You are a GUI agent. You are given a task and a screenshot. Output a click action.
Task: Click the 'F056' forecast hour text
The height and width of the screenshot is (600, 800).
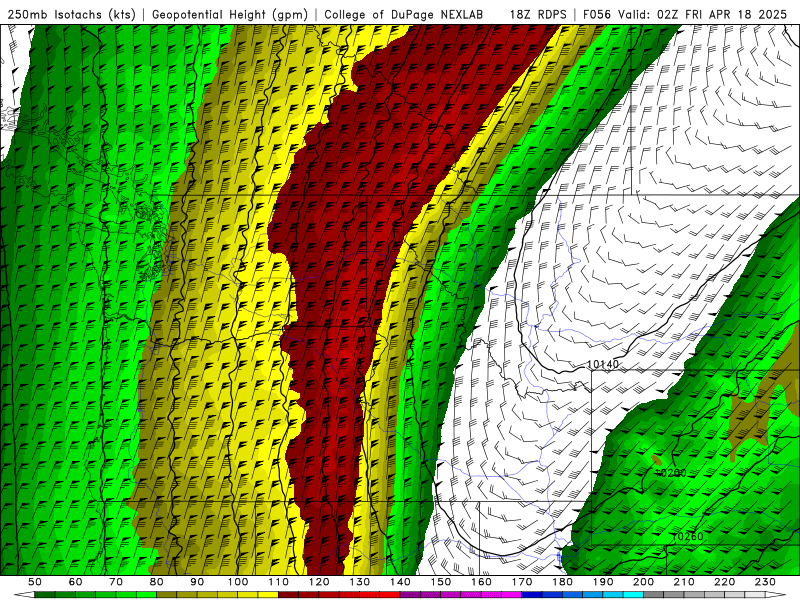point(596,14)
